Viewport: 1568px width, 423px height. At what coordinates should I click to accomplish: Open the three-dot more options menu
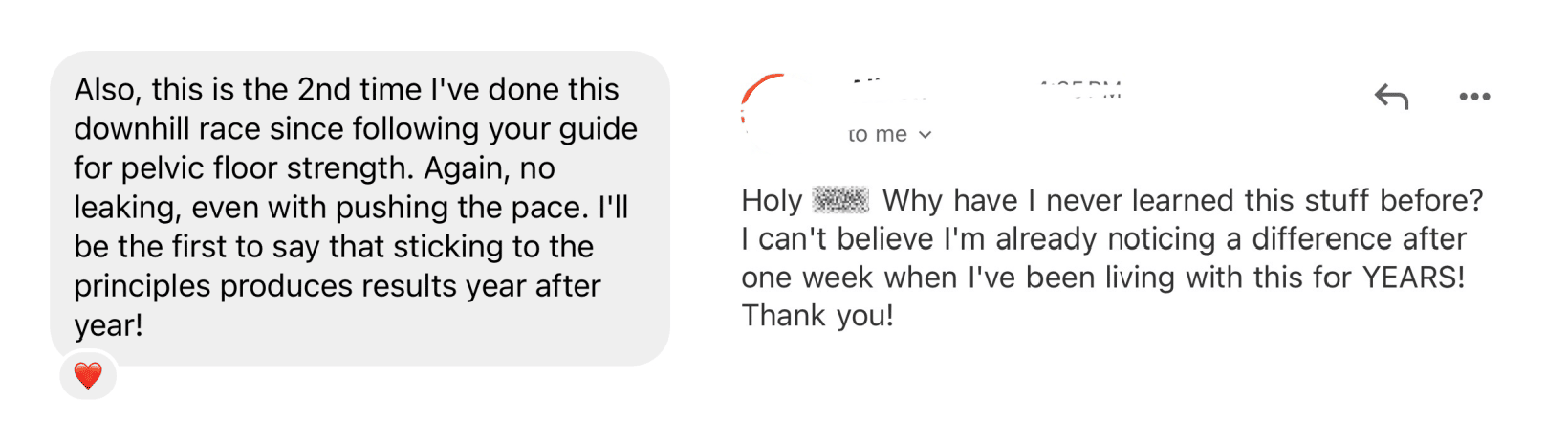click(x=1474, y=97)
